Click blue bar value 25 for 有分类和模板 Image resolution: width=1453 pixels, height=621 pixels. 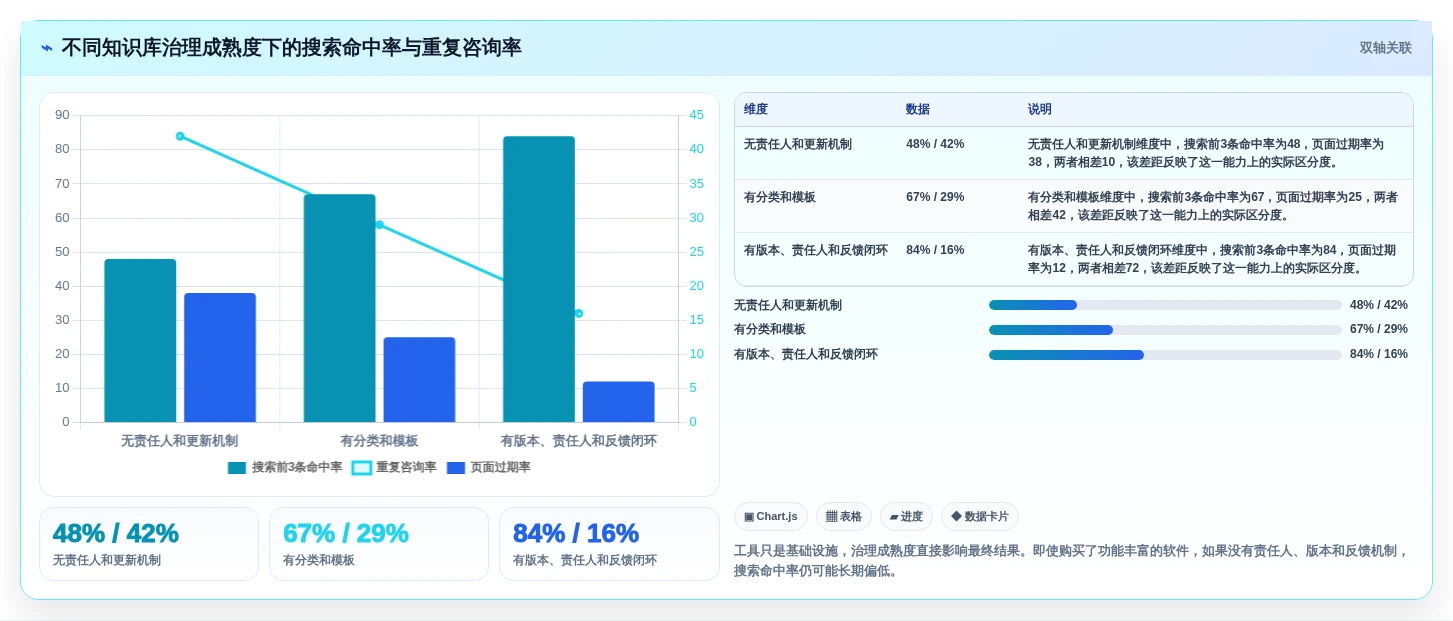419,379
